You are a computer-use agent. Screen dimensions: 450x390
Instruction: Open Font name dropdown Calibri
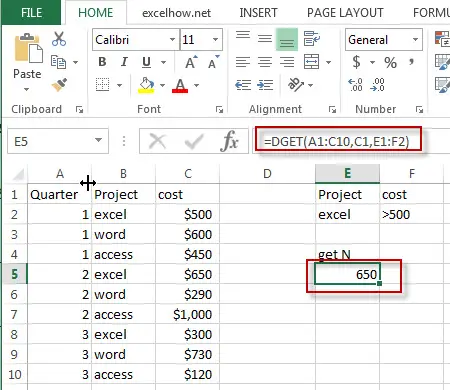tap(172, 40)
